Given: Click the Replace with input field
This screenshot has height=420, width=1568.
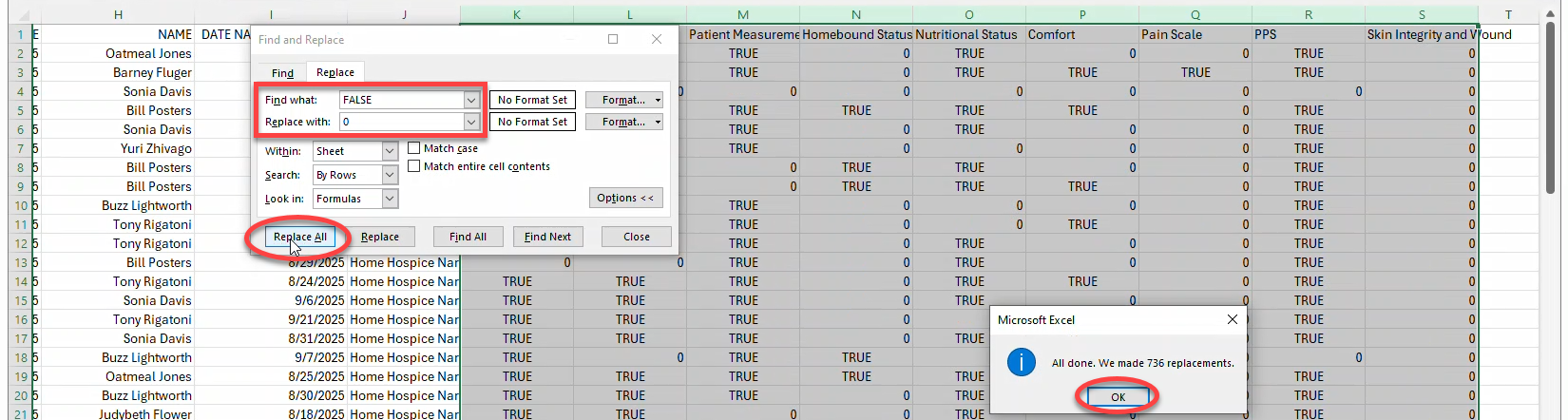Looking at the screenshot, I should [401, 122].
